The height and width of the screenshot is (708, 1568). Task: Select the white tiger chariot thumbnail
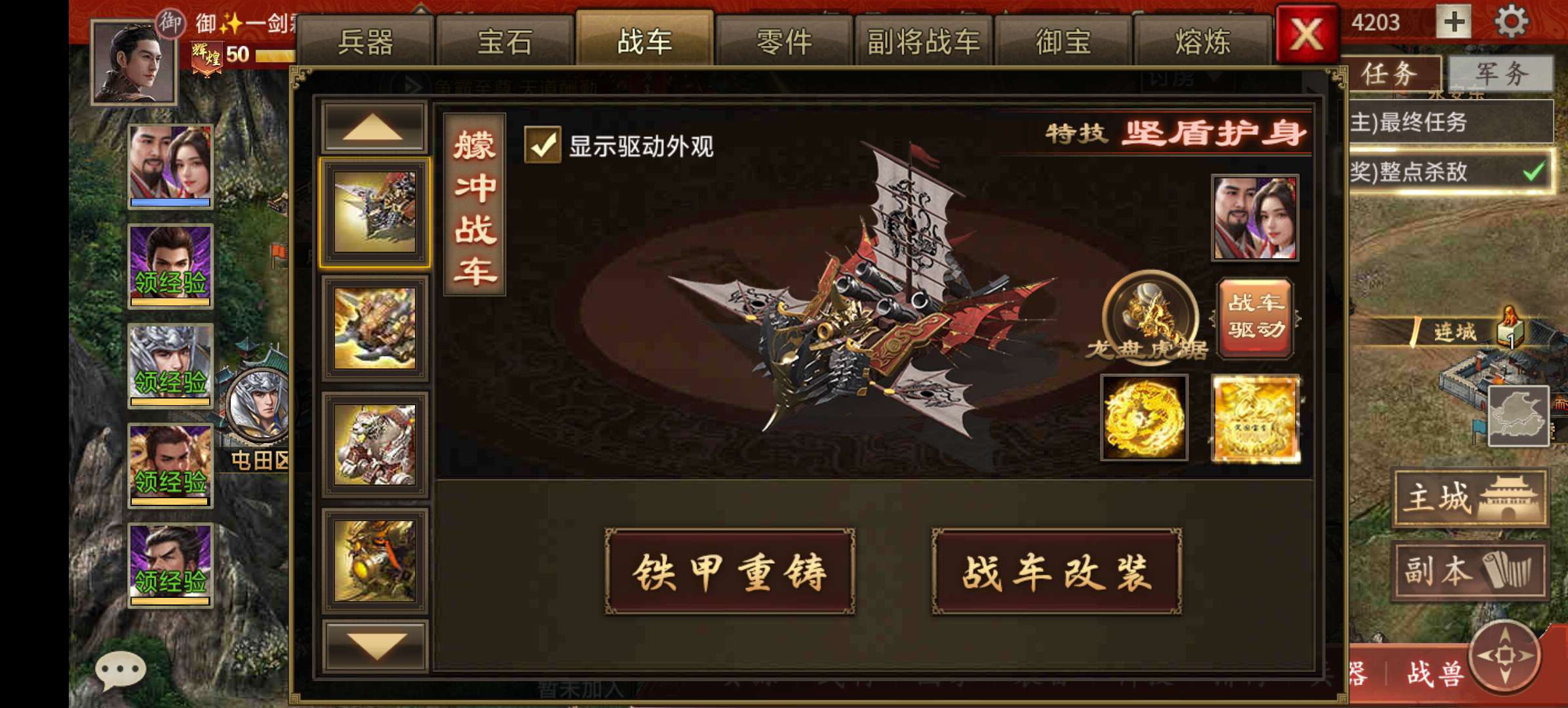[375, 444]
